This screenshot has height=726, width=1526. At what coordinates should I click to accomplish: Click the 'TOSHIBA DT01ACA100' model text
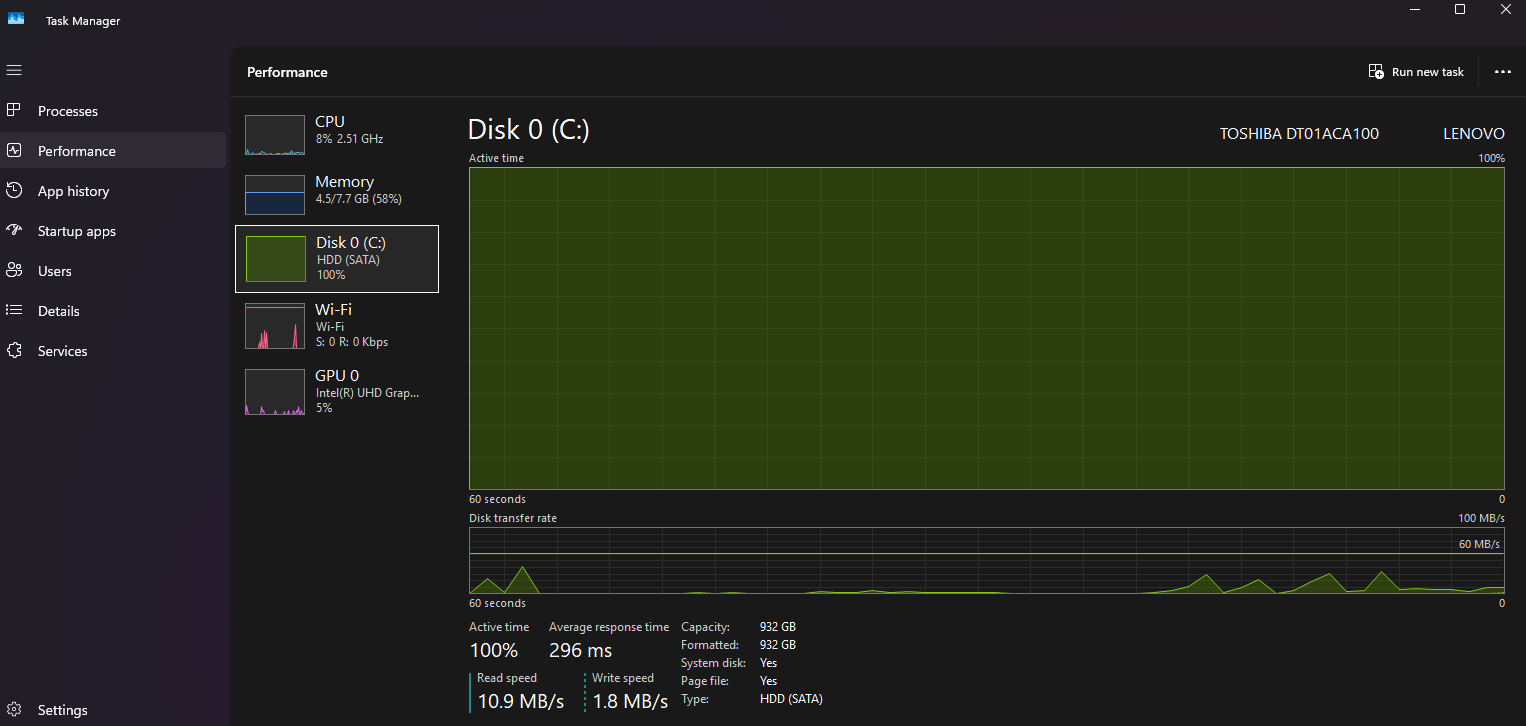pos(1299,134)
